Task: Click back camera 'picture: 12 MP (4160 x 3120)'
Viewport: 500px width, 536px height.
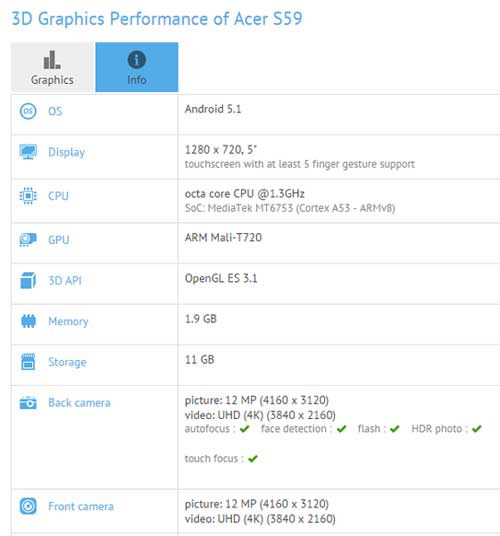Action: 257,400
